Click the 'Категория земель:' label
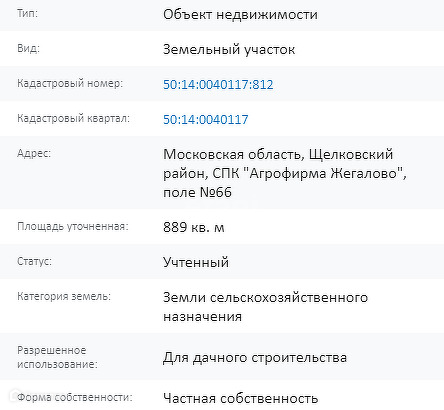Screen dimensions: 444x410 point(64,296)
